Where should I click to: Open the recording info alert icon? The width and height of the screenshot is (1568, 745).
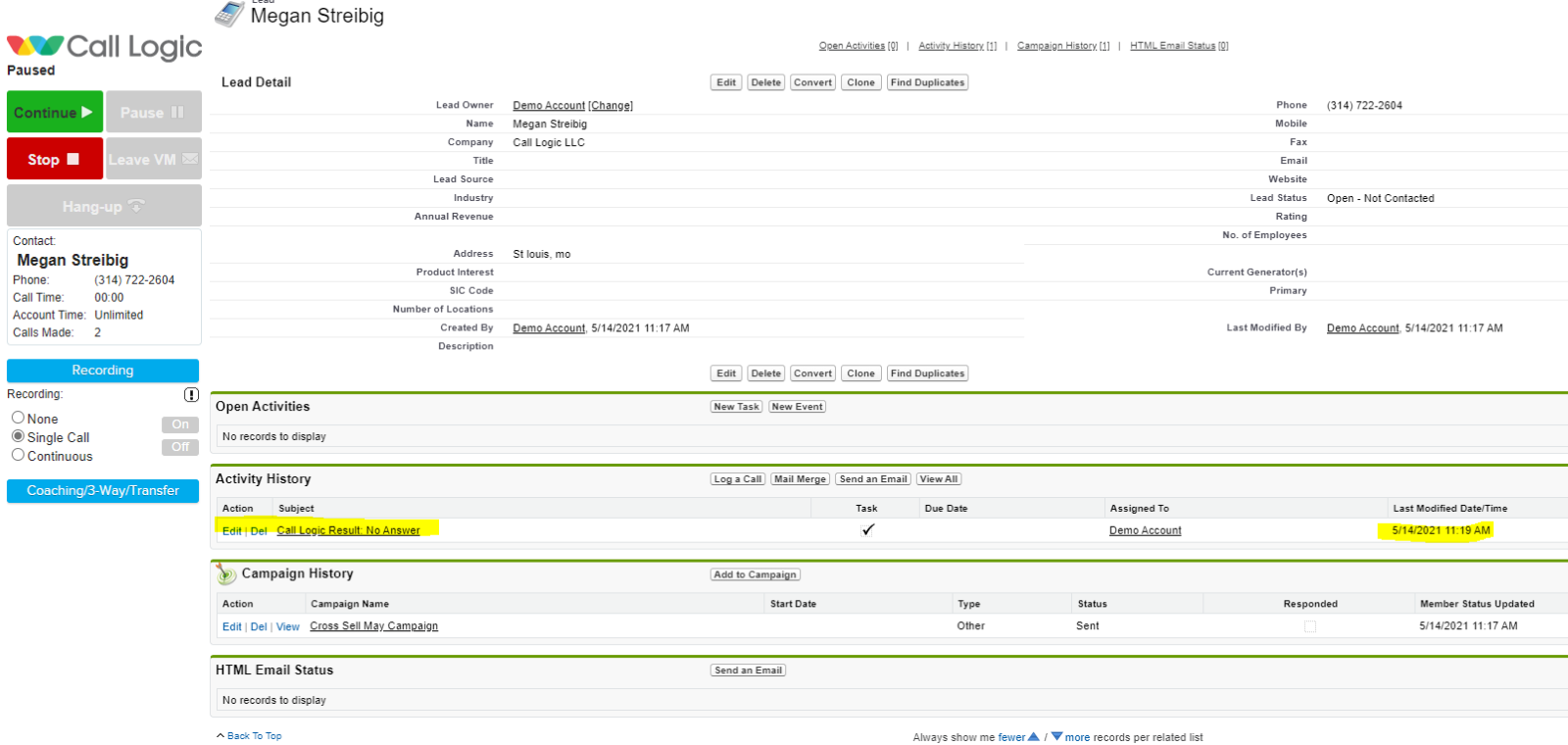[191, 394]
